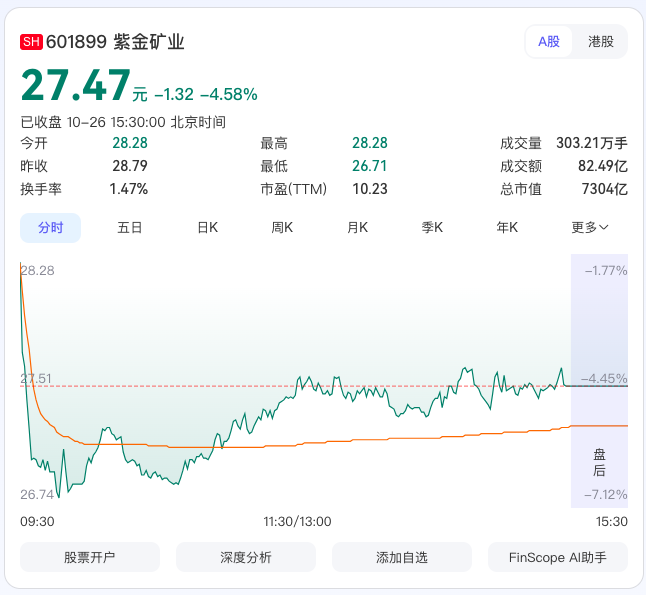Show the 年K chart tab

tap(507, 228)
